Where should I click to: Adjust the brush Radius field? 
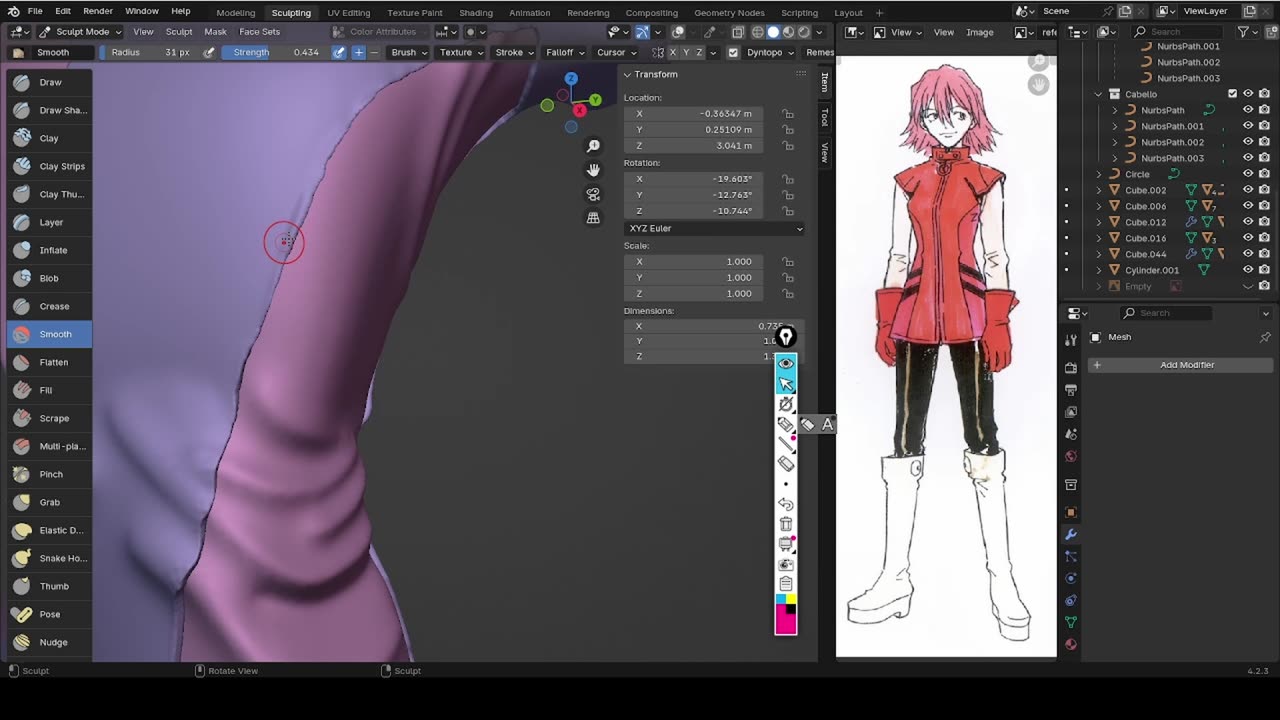(150, 52)
